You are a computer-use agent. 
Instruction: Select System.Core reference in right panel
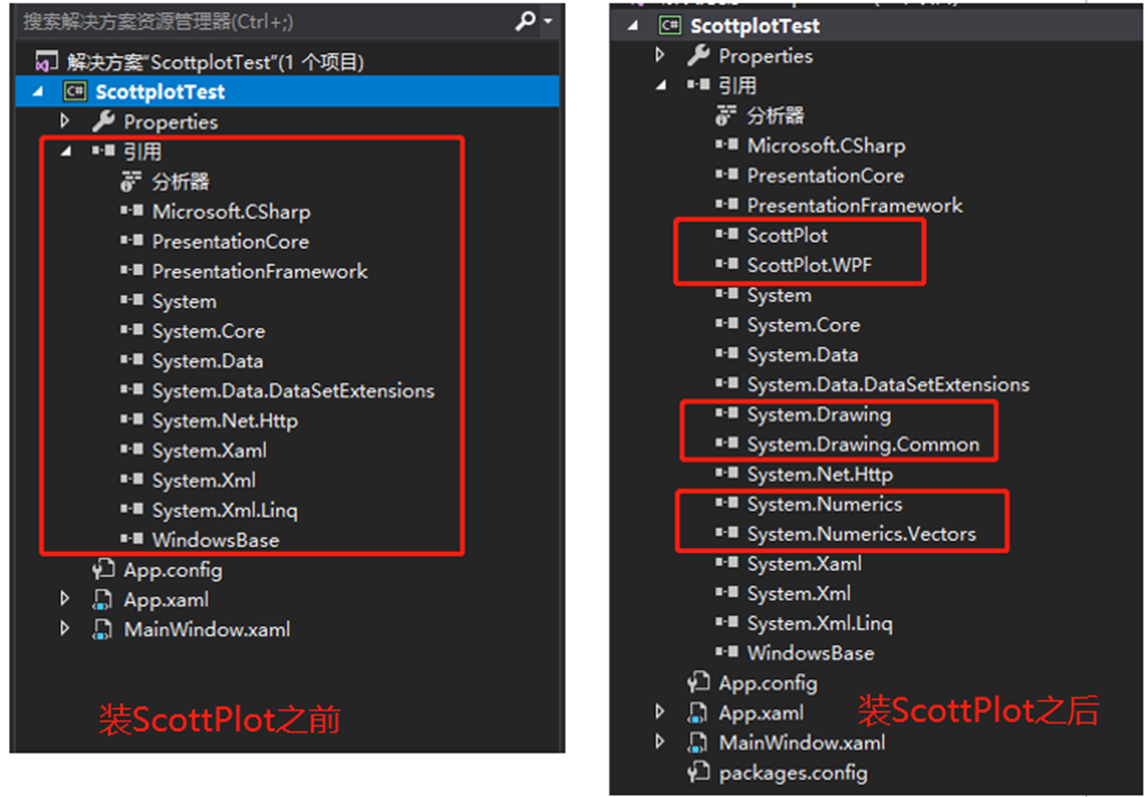(x=803, y=325)
